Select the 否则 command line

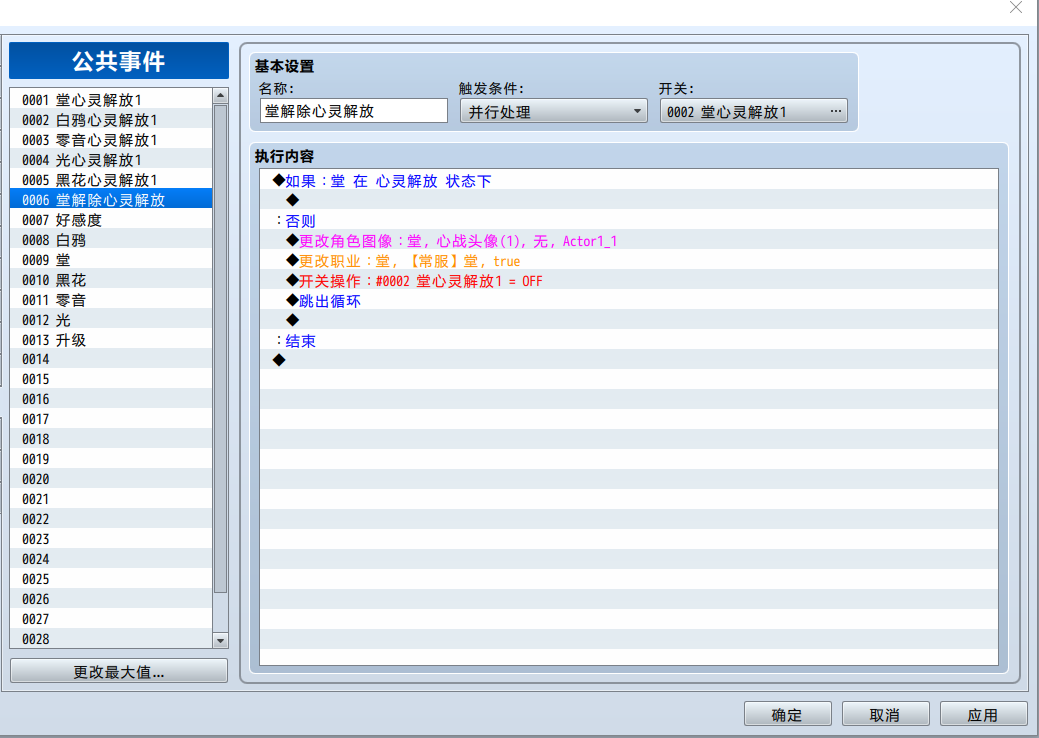629,221
